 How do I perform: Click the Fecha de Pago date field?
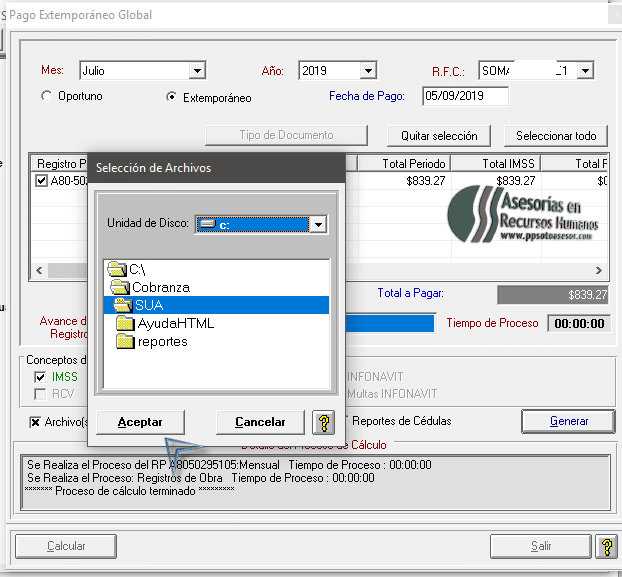coord(465,96)
